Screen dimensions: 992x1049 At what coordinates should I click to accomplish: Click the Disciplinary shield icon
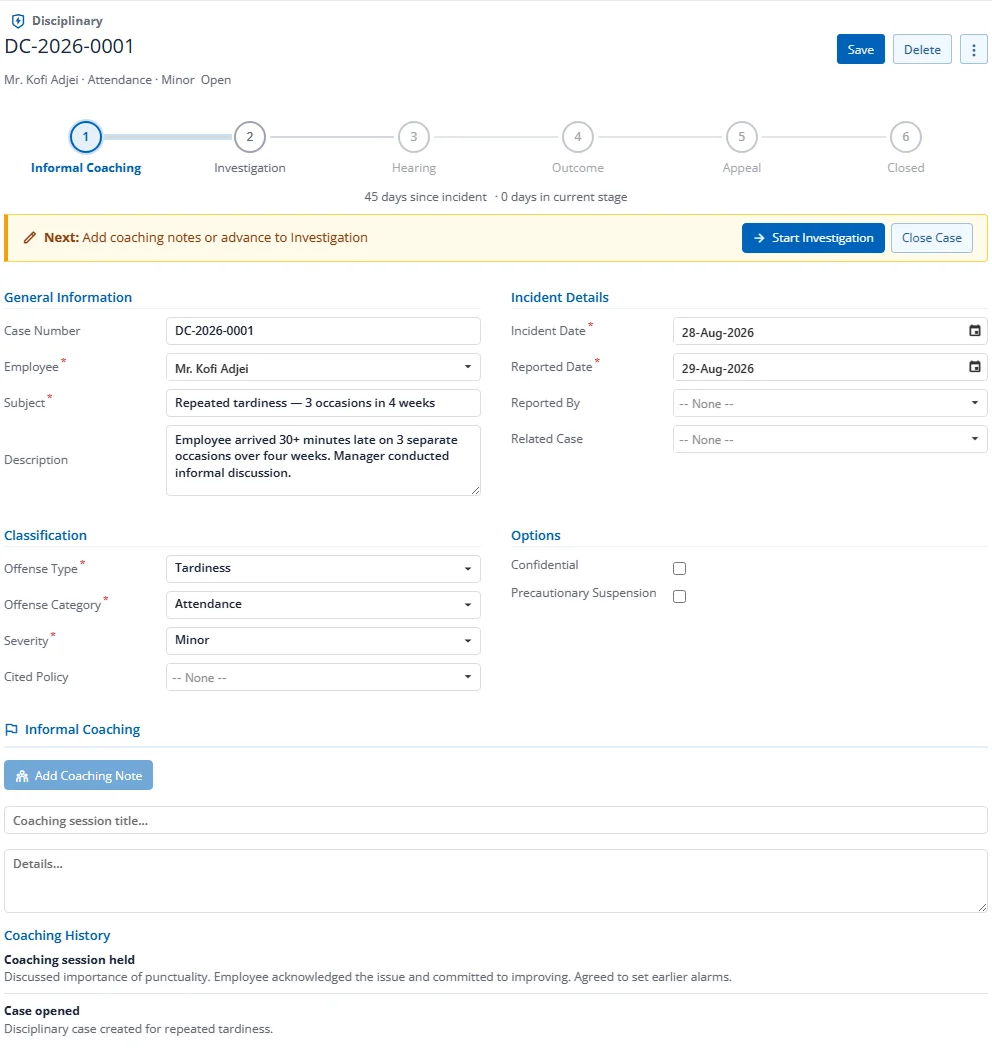pos(18,21)
